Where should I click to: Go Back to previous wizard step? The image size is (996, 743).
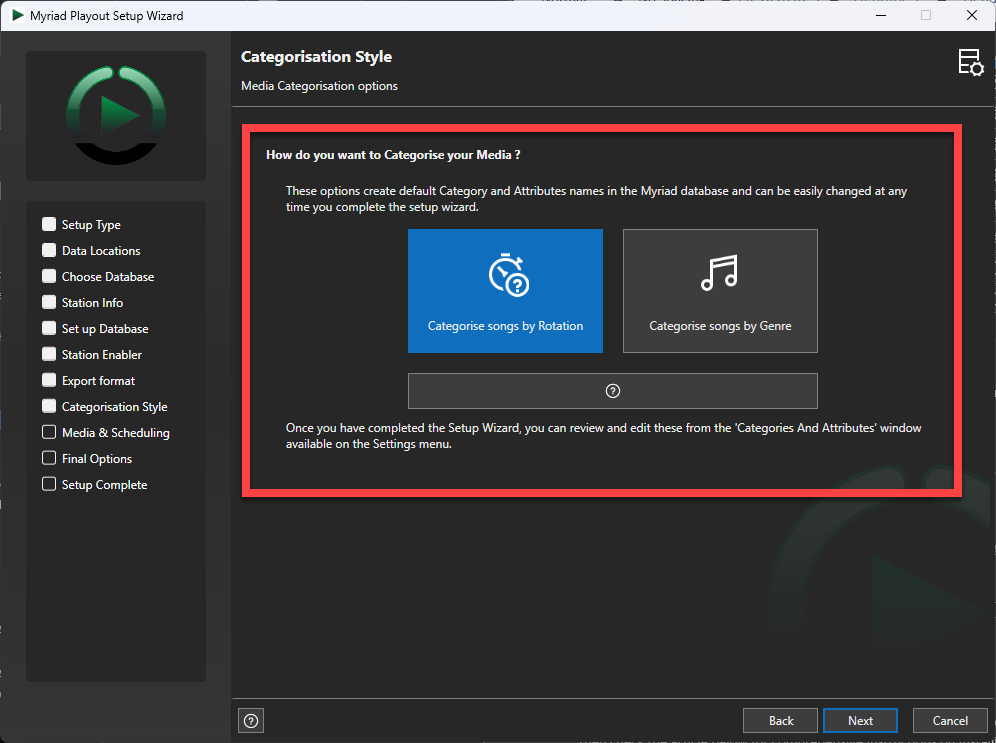(x=781, y=721)
